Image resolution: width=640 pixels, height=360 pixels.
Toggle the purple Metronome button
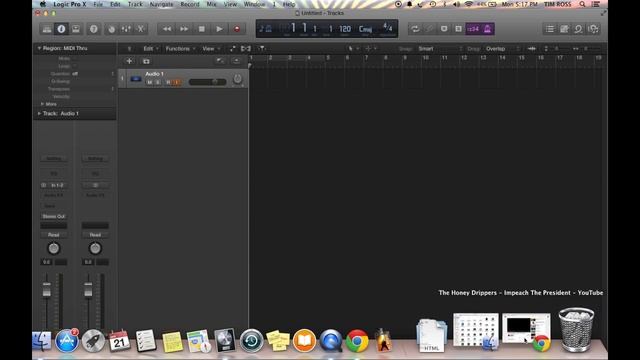pyautogui.click(x=487, y=29)
